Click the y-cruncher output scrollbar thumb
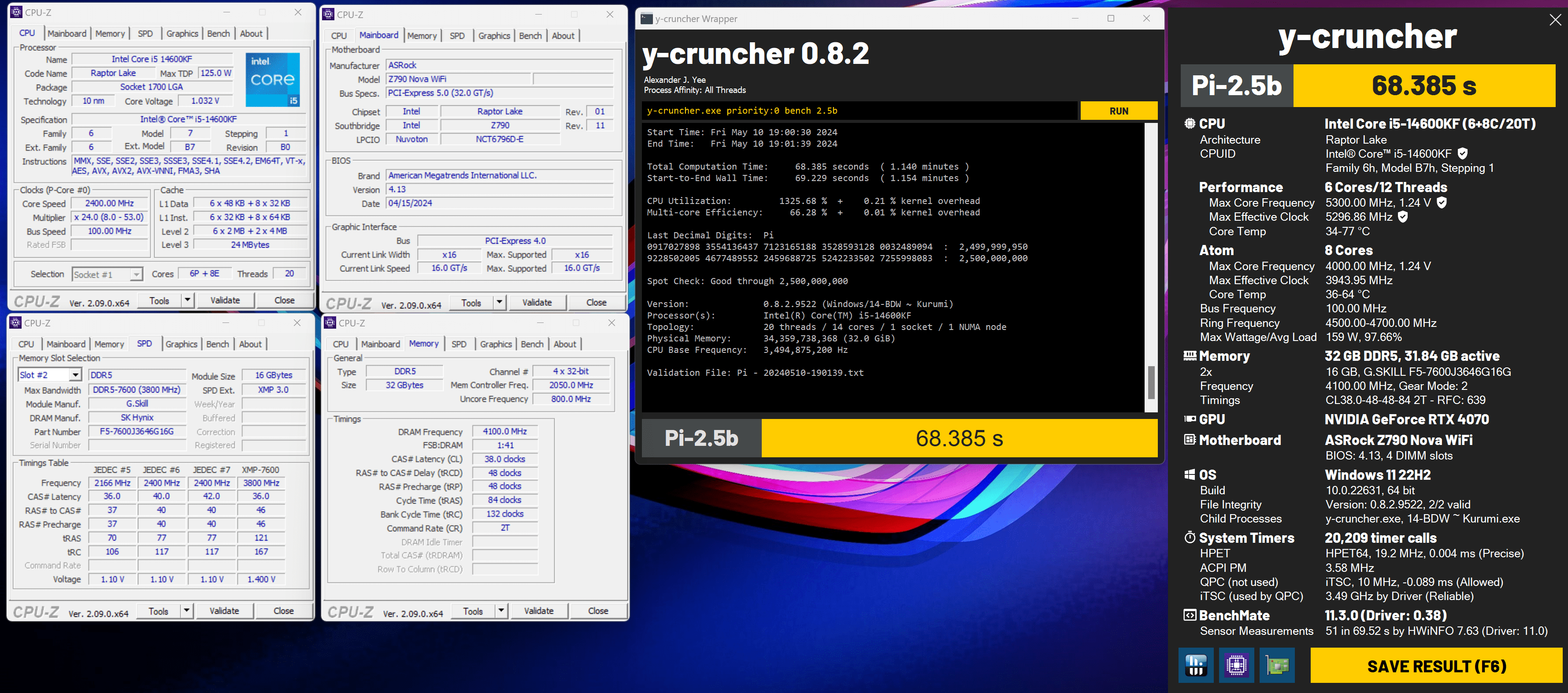 click(x=1150, y=382)
